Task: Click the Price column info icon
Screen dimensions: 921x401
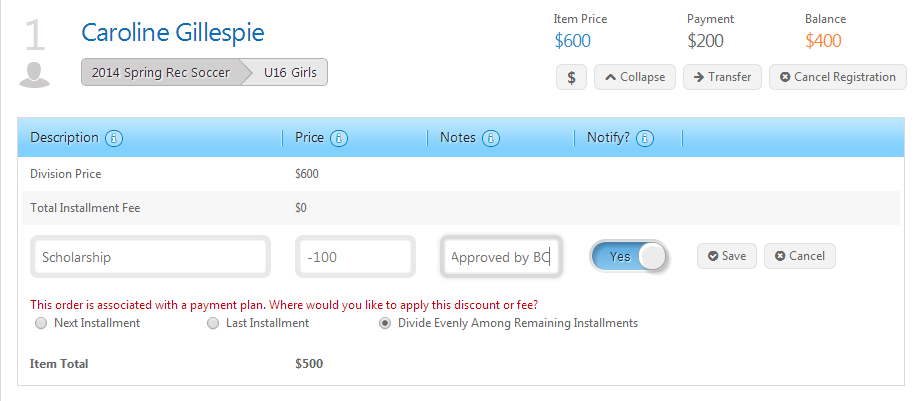Action: [339, 139]
